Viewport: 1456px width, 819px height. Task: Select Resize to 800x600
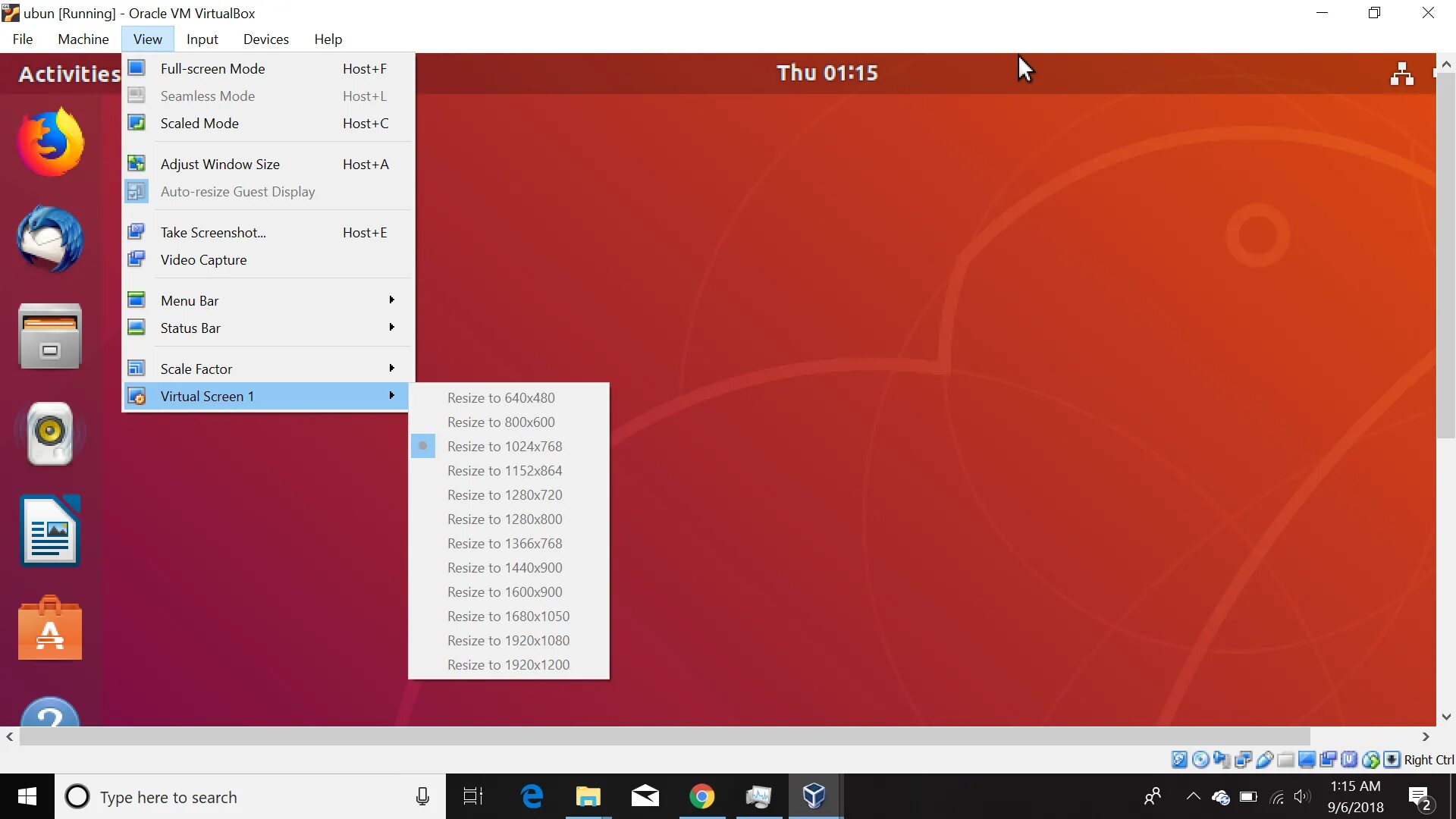(x=509, y=422)
